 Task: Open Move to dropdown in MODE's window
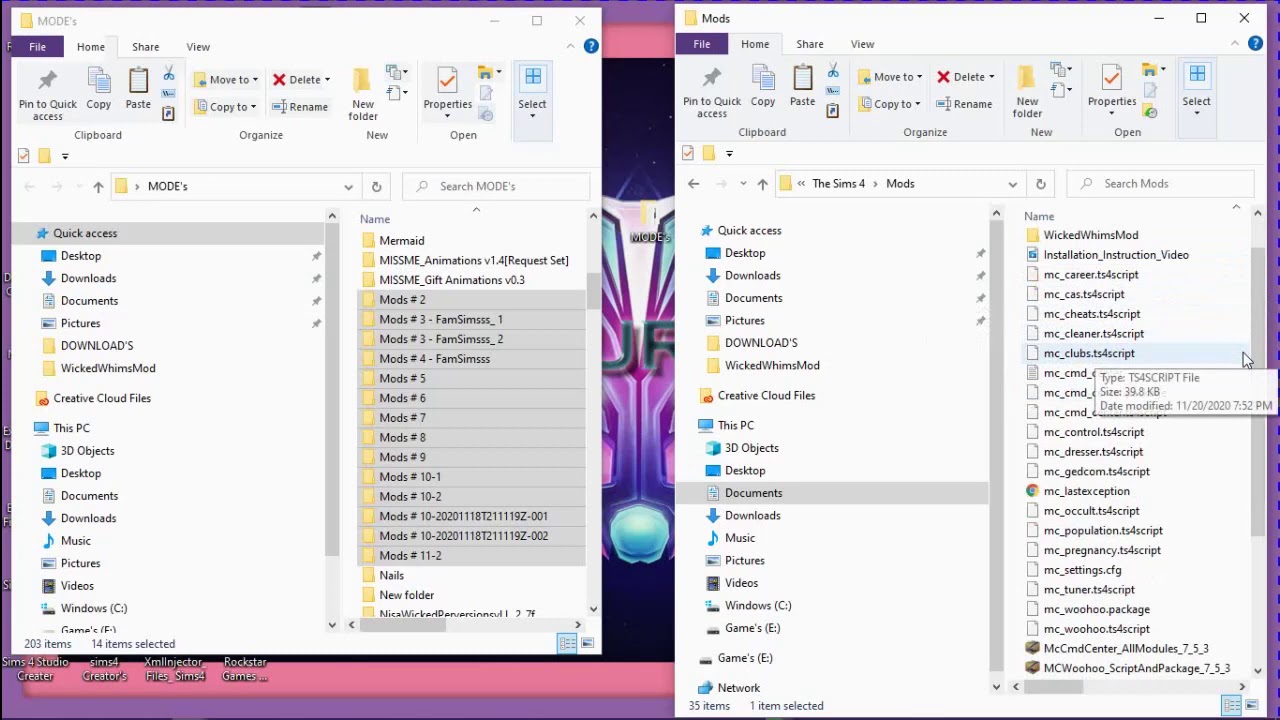click(226, 79)
